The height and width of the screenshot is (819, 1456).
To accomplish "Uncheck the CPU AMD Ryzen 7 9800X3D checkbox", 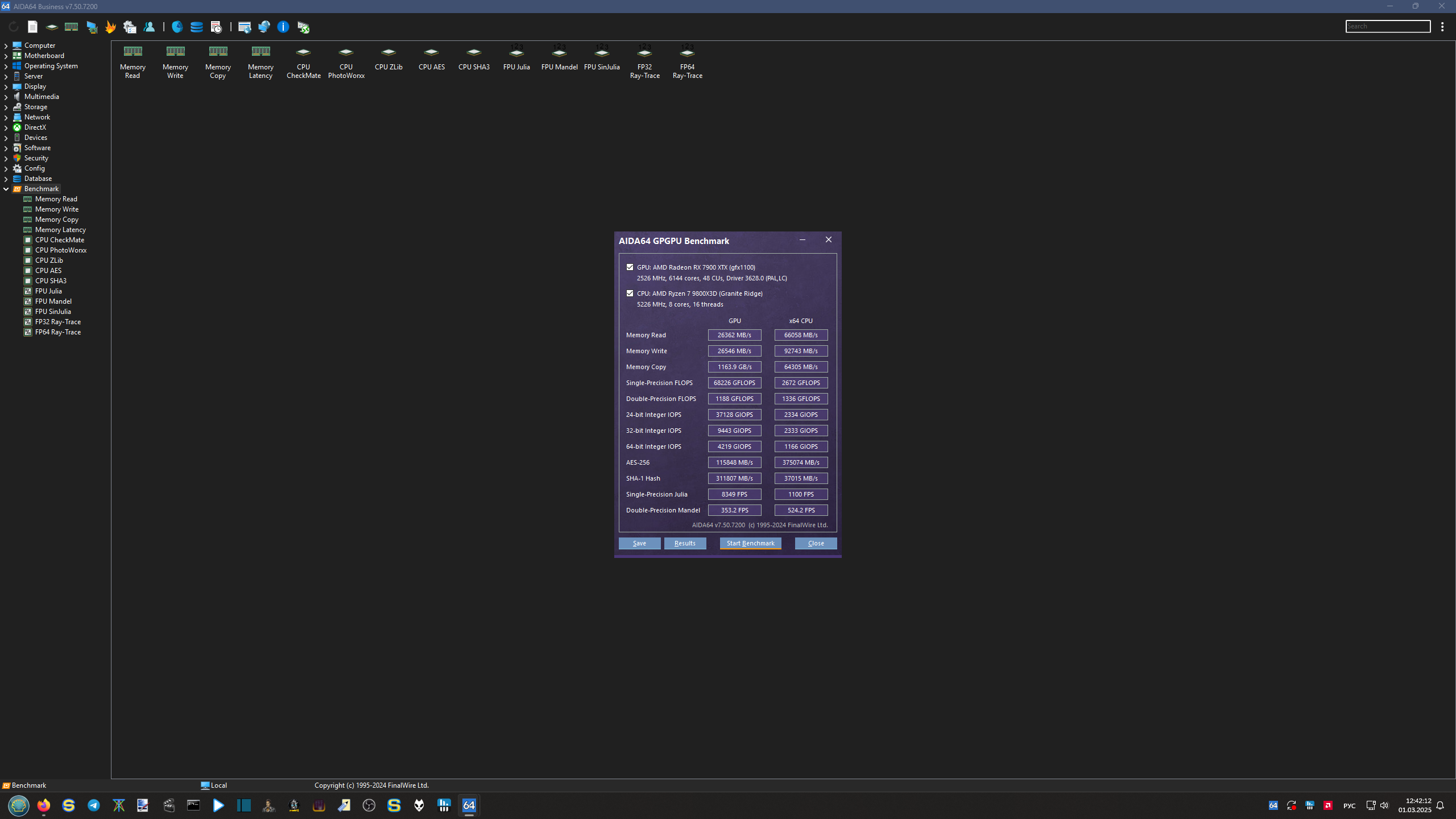I will 630,293.
